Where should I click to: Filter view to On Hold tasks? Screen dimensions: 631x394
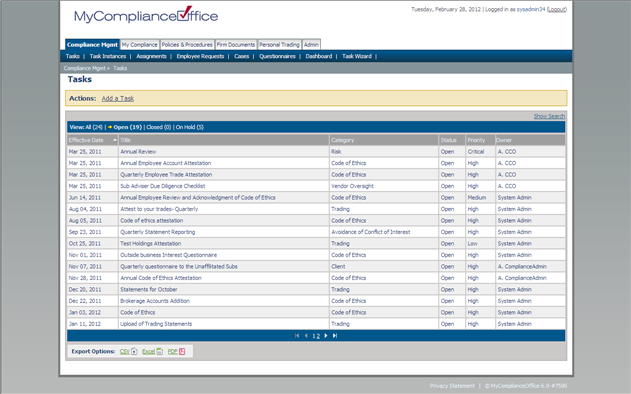[190, 127]
